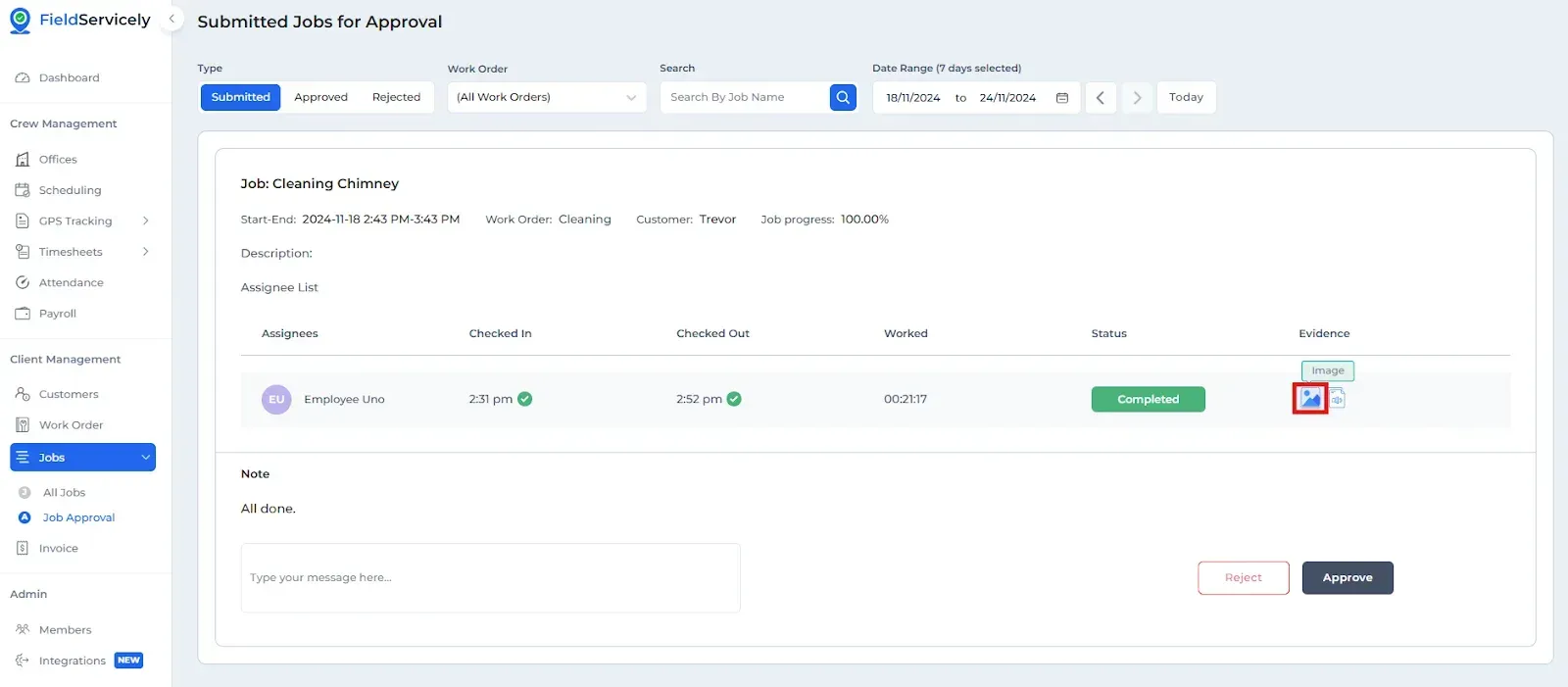Approve the Cleaning Chimney job
This screenshot has width=1568, height=687.
click(1347, 578)
